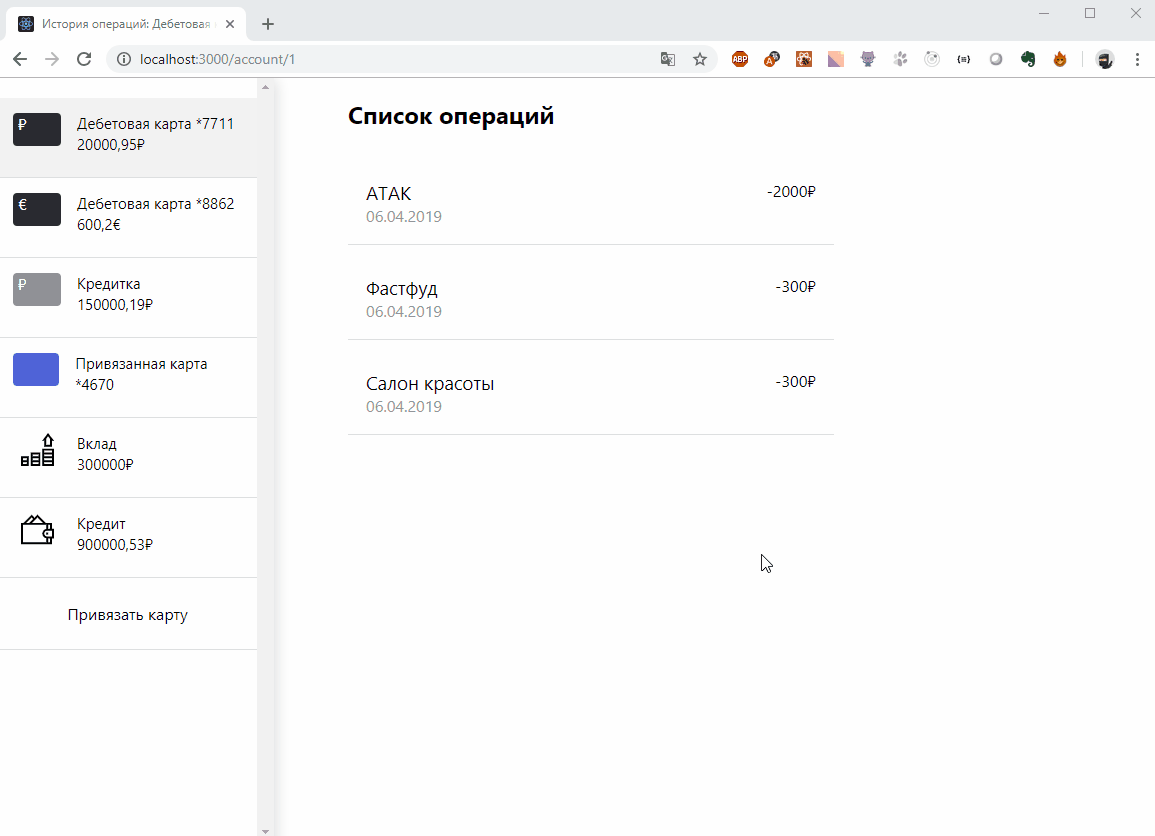Open the fire icon extension
Viewport: 1155px width, 836px height.
pyautogui.click(x=1059, y=59)
